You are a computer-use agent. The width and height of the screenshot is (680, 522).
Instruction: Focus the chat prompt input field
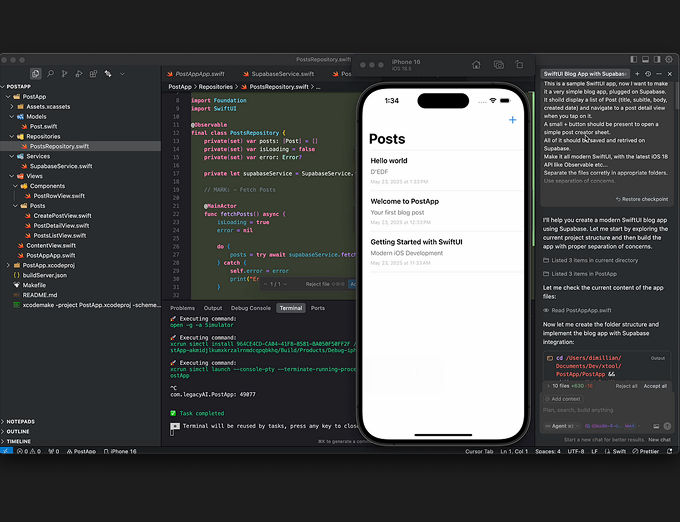[x=606, y=410]
